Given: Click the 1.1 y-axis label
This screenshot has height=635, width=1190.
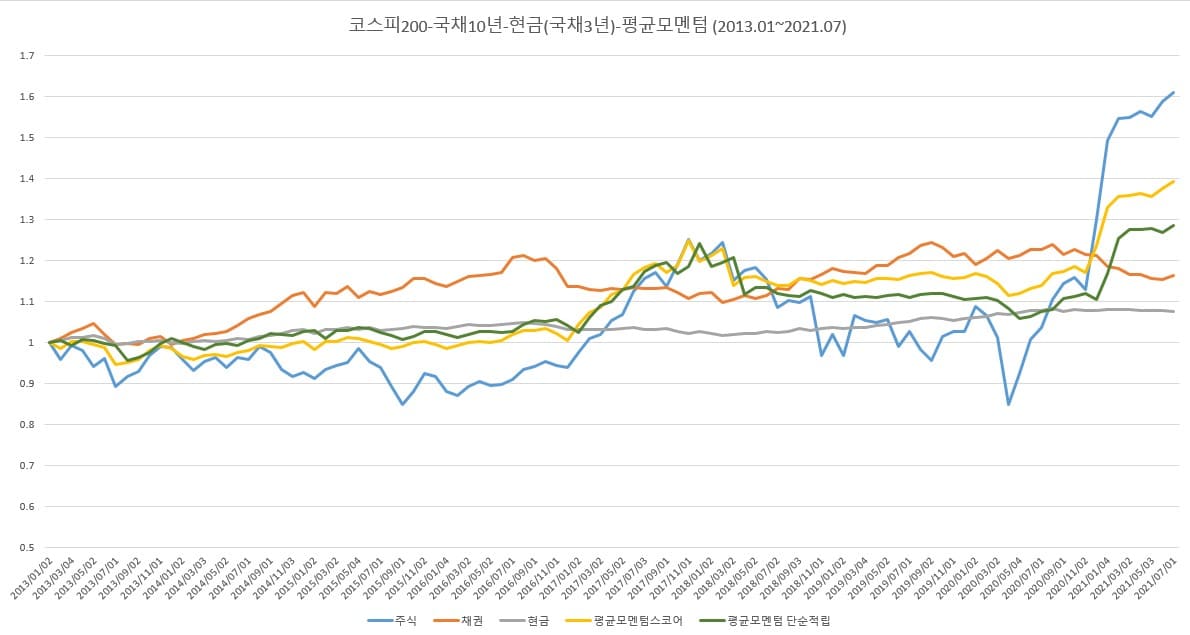Looking at the screenshot, I should [x=27, y=301].
